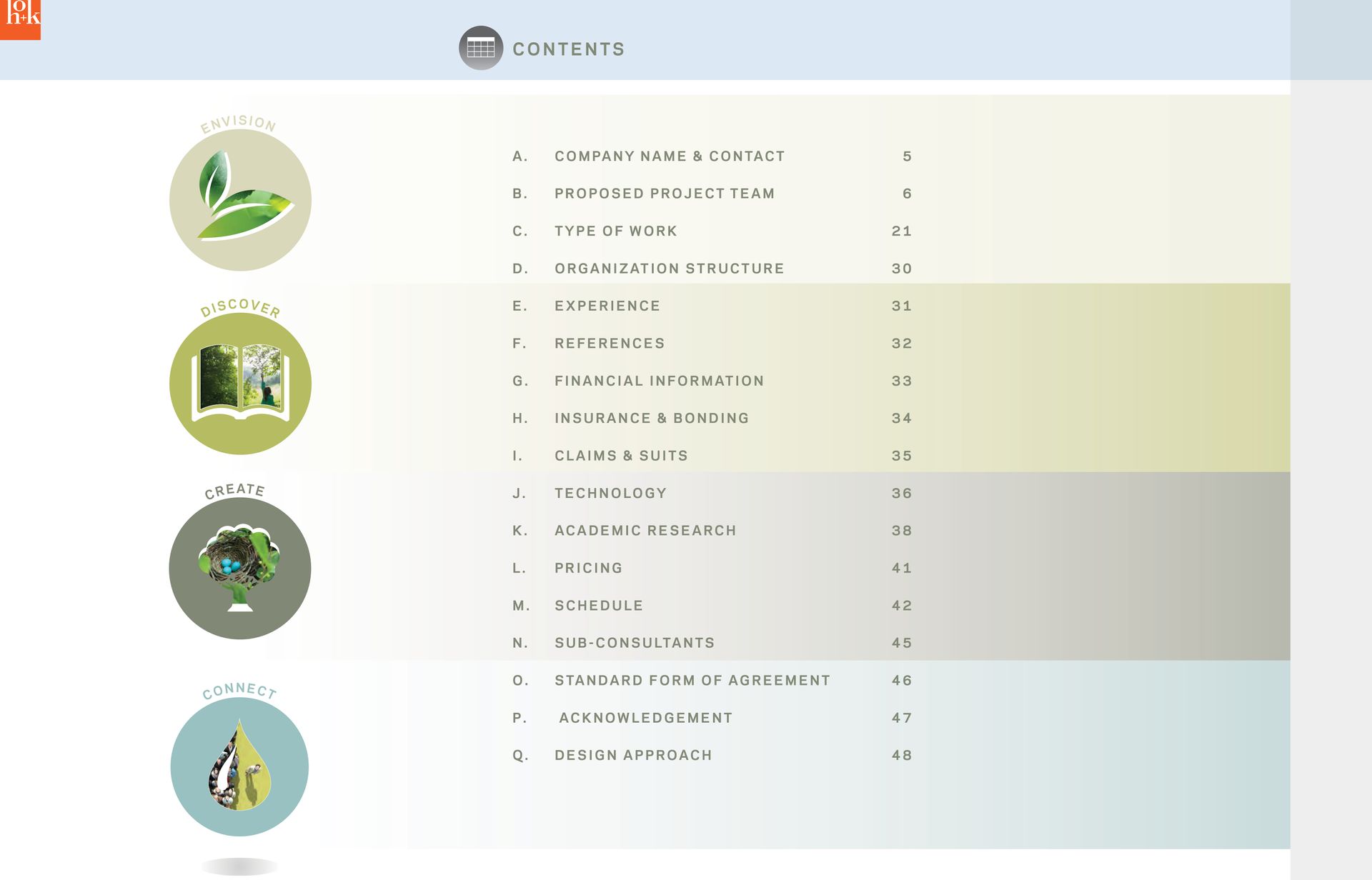Click the HOK logo in corner
The height and width of the screenshot is (880, 1372).
20,19
